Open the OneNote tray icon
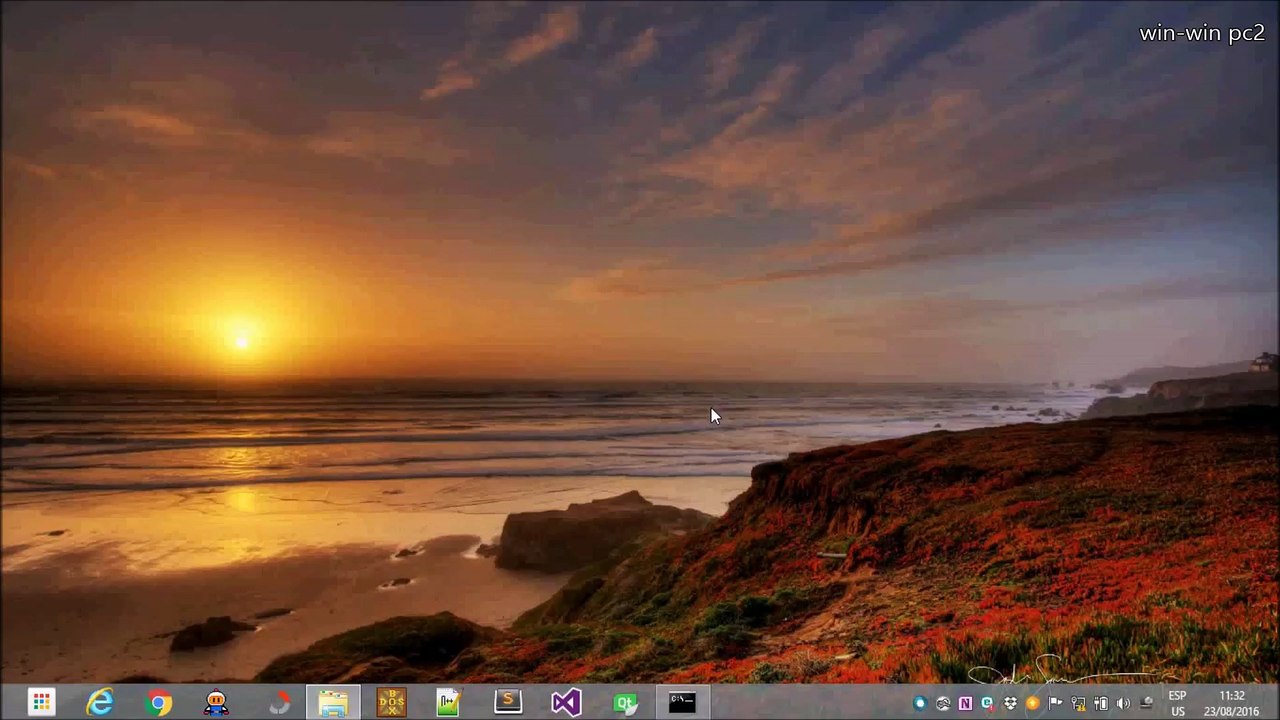The height and width of the screenshot is (720, 1280). (x=965, y=704)
